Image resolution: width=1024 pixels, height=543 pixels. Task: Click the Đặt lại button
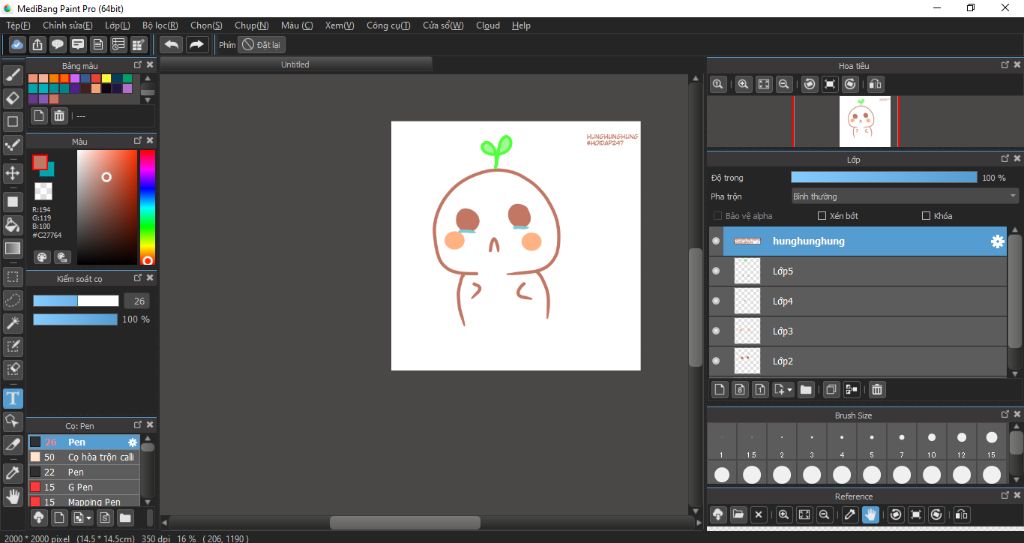click(261, 44)
